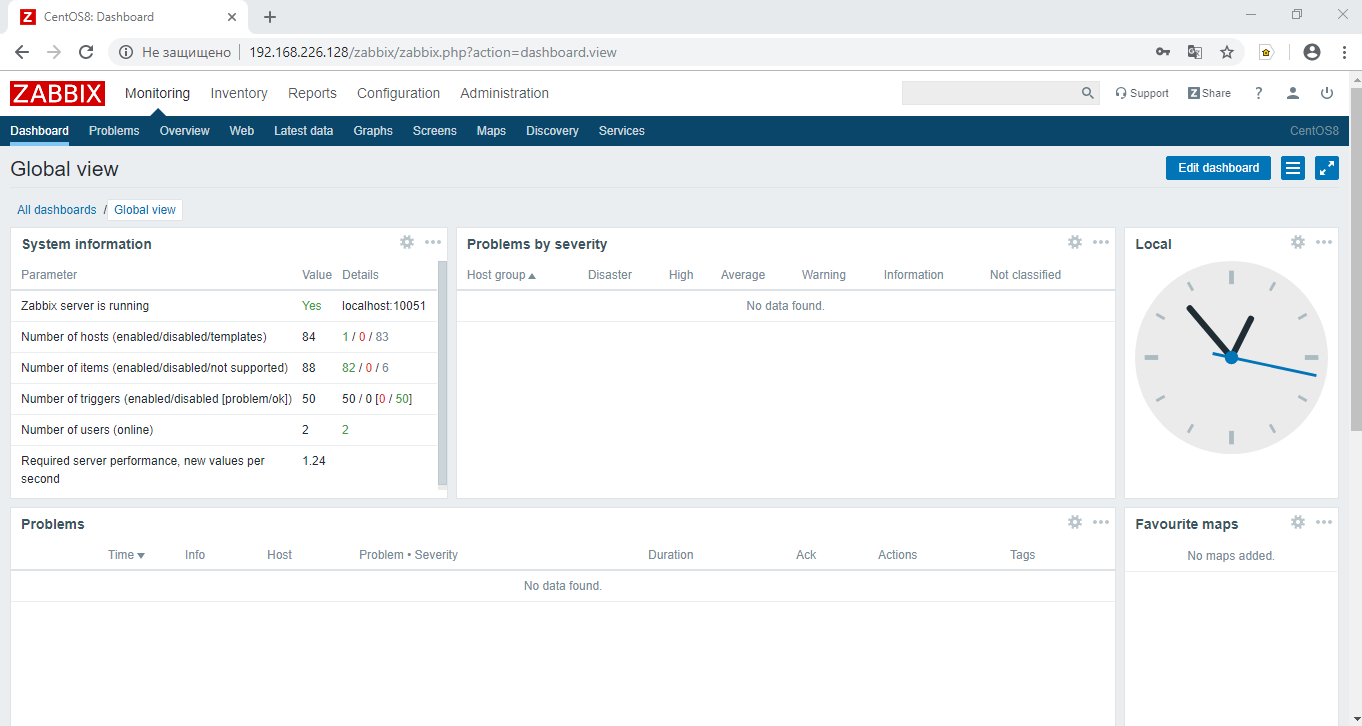Open the All dashboards breadcrumb link
Viewport: 1362px width, 726px height.
click(x=57, y=210)
